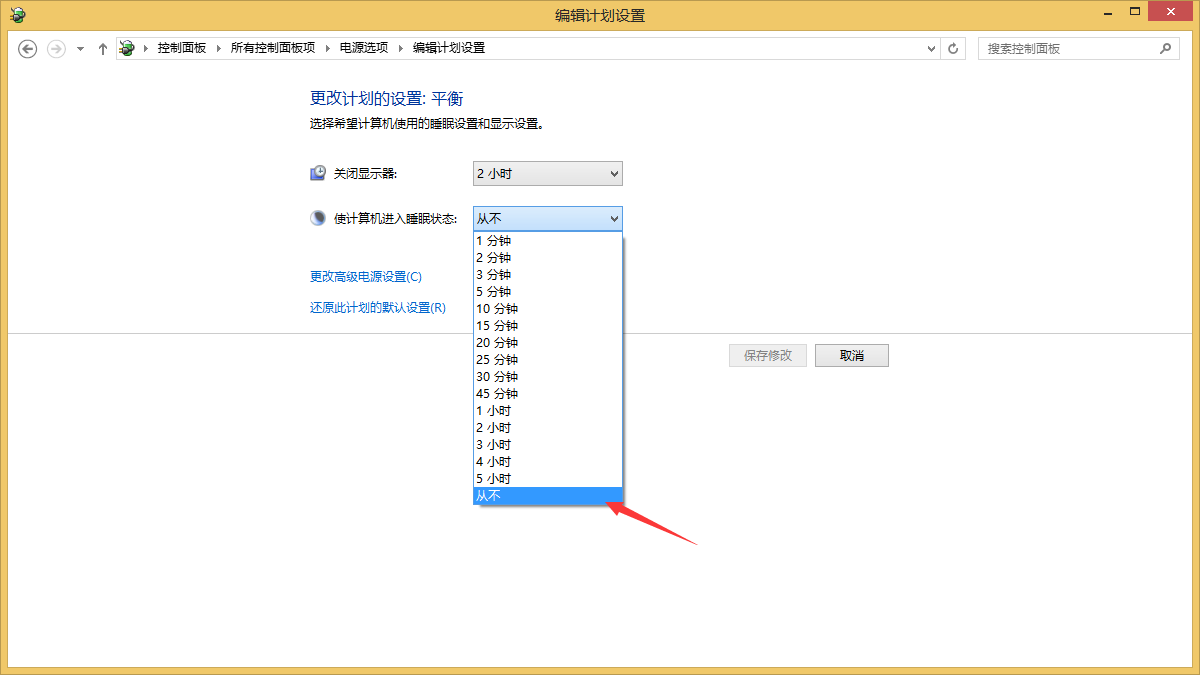
Task: Open the 关闭显示器 time dropdown
Action: [547, 174]
